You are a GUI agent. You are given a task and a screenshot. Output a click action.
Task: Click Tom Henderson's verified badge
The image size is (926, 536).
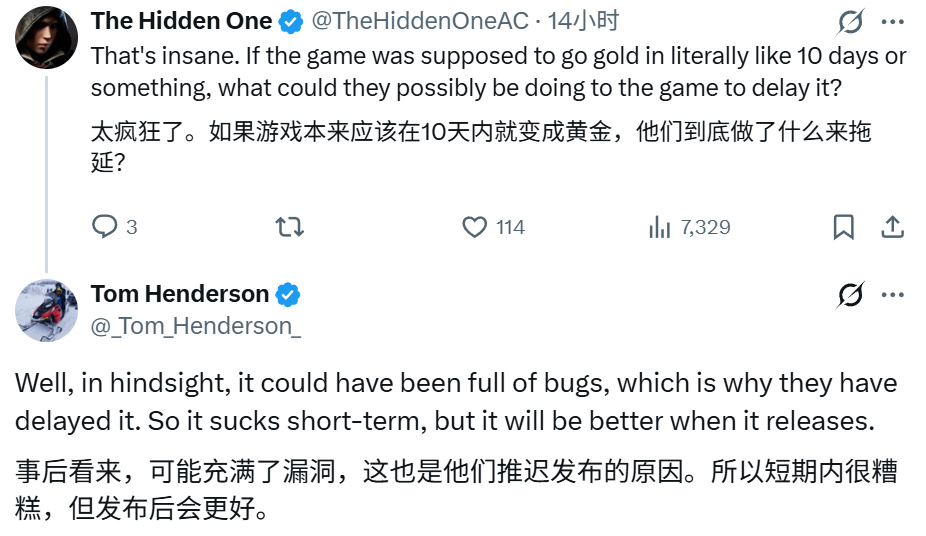click(289, 295)
